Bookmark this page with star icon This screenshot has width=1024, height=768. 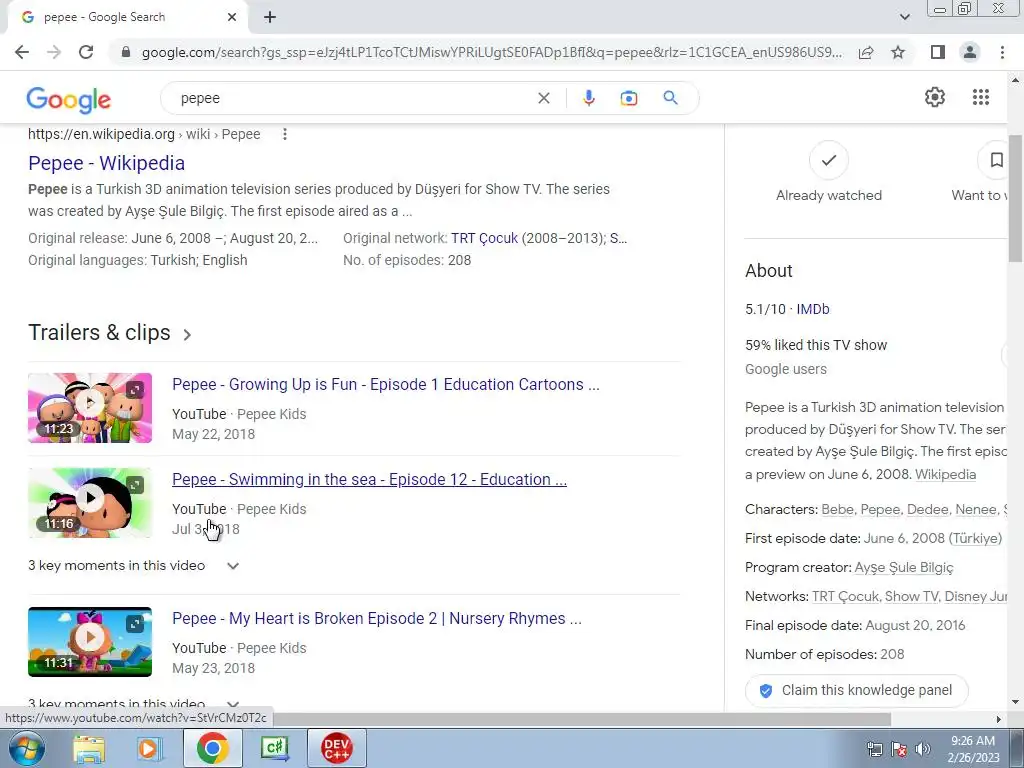point(898,52)
